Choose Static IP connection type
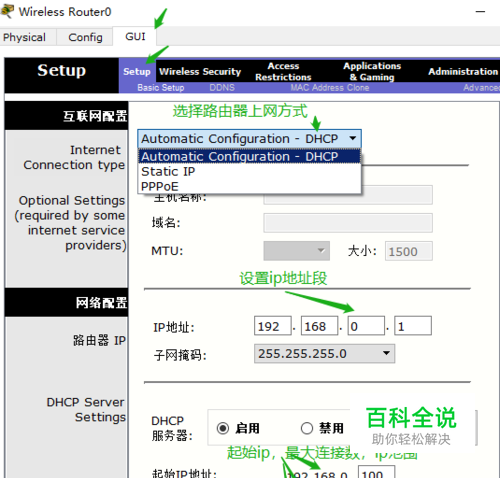The image size is (500, 478). [x=249, y=171]
